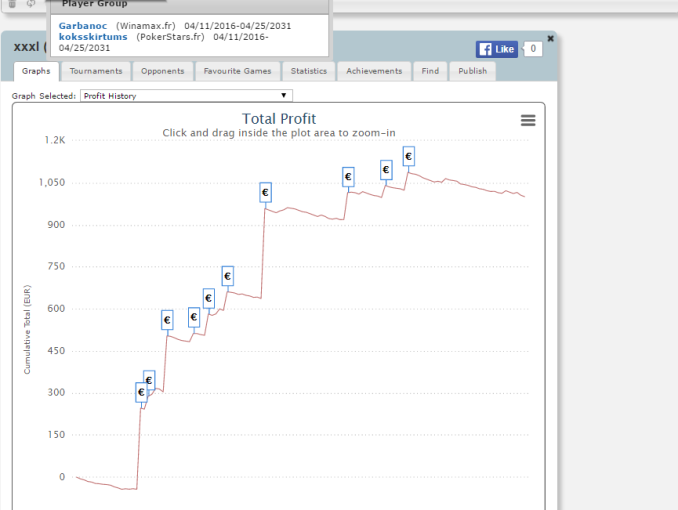Open the koksskirtums player link
Image resolution: width=678 pixels, height=510 pixels.
click(95, 36)
